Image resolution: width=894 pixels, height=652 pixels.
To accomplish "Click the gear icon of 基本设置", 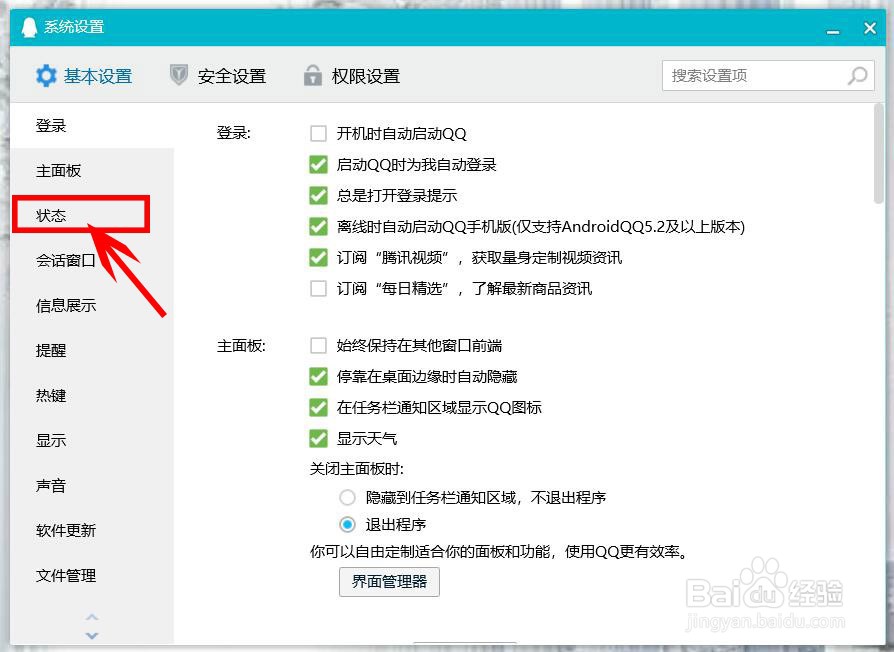I will [46, 76].
